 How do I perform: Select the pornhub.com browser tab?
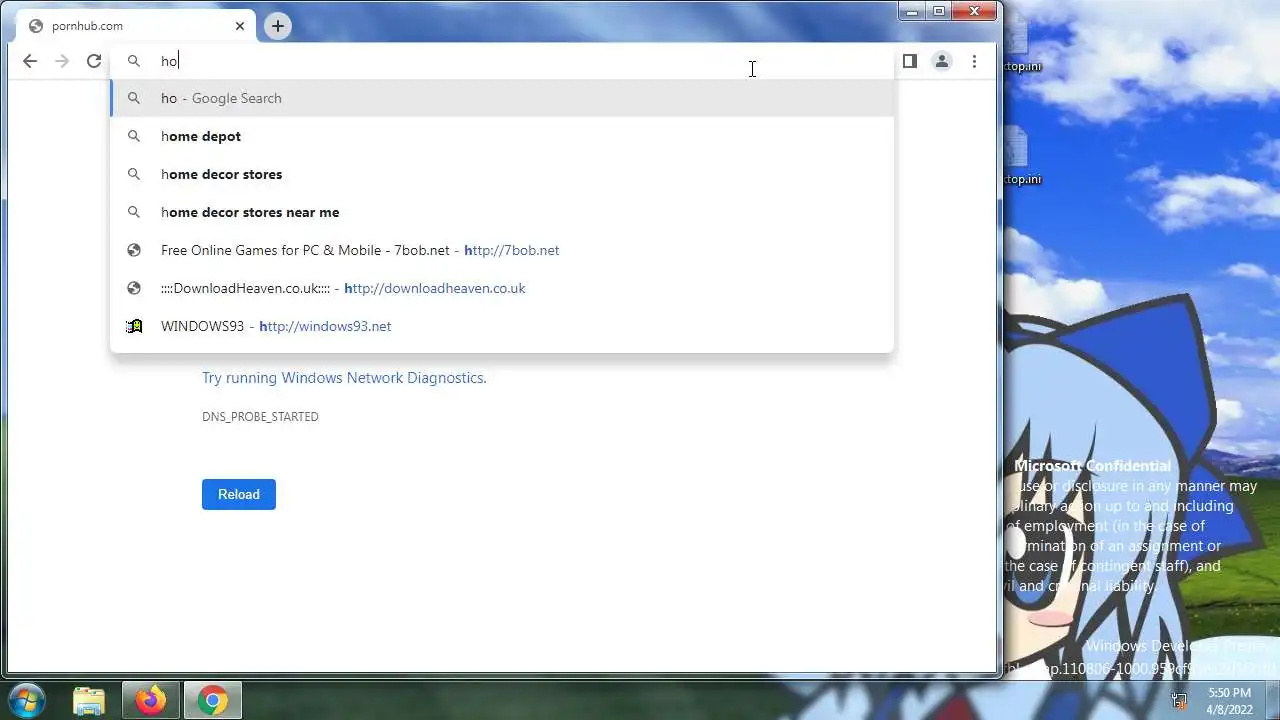click(134, 26)
